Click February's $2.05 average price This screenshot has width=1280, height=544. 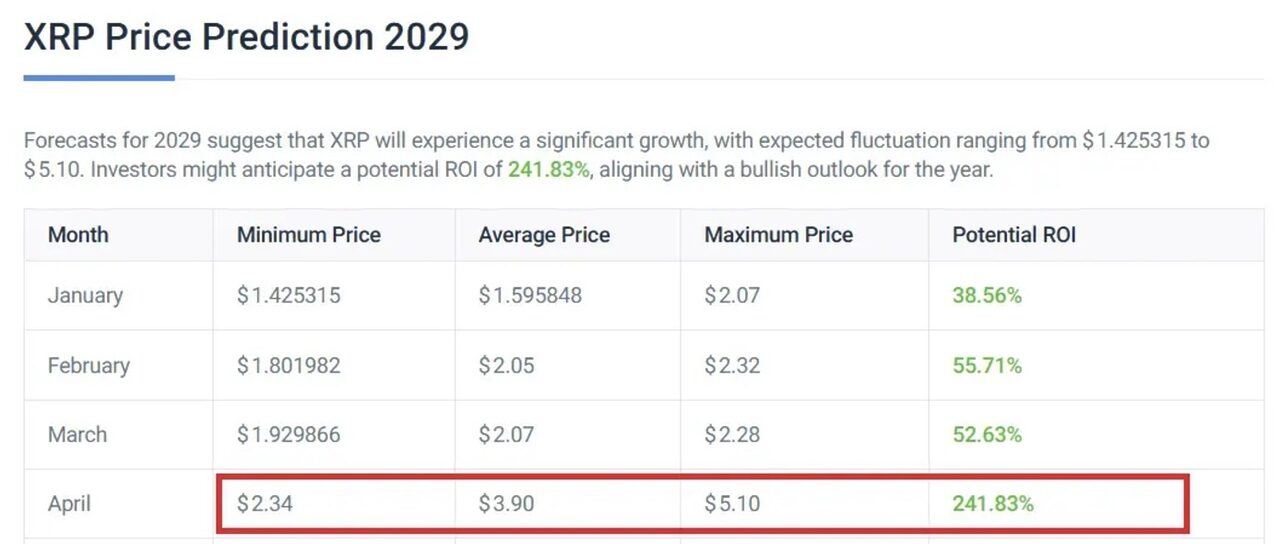[x=506, y=366]
